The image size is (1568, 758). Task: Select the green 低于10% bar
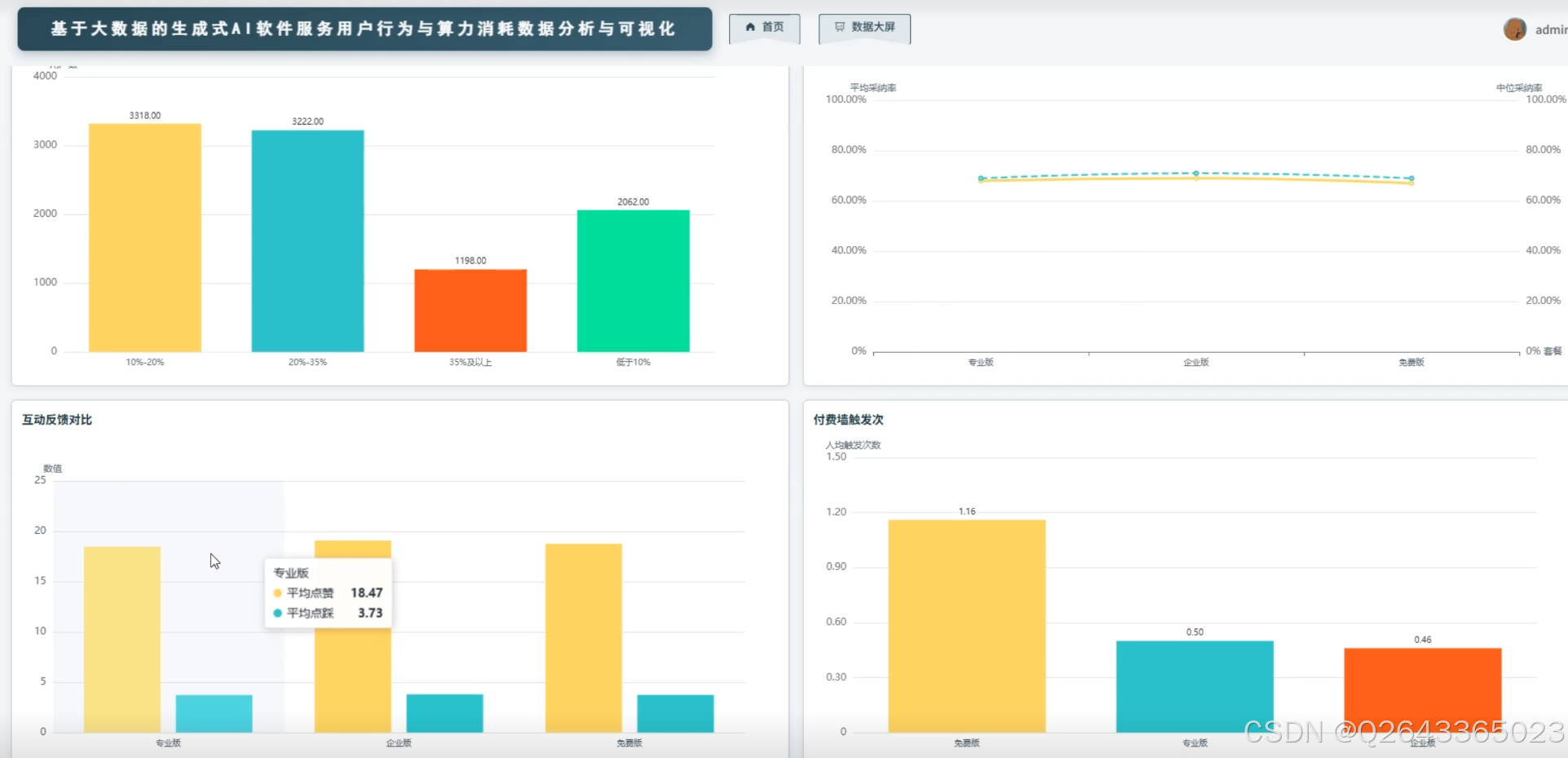coord(634,281)
